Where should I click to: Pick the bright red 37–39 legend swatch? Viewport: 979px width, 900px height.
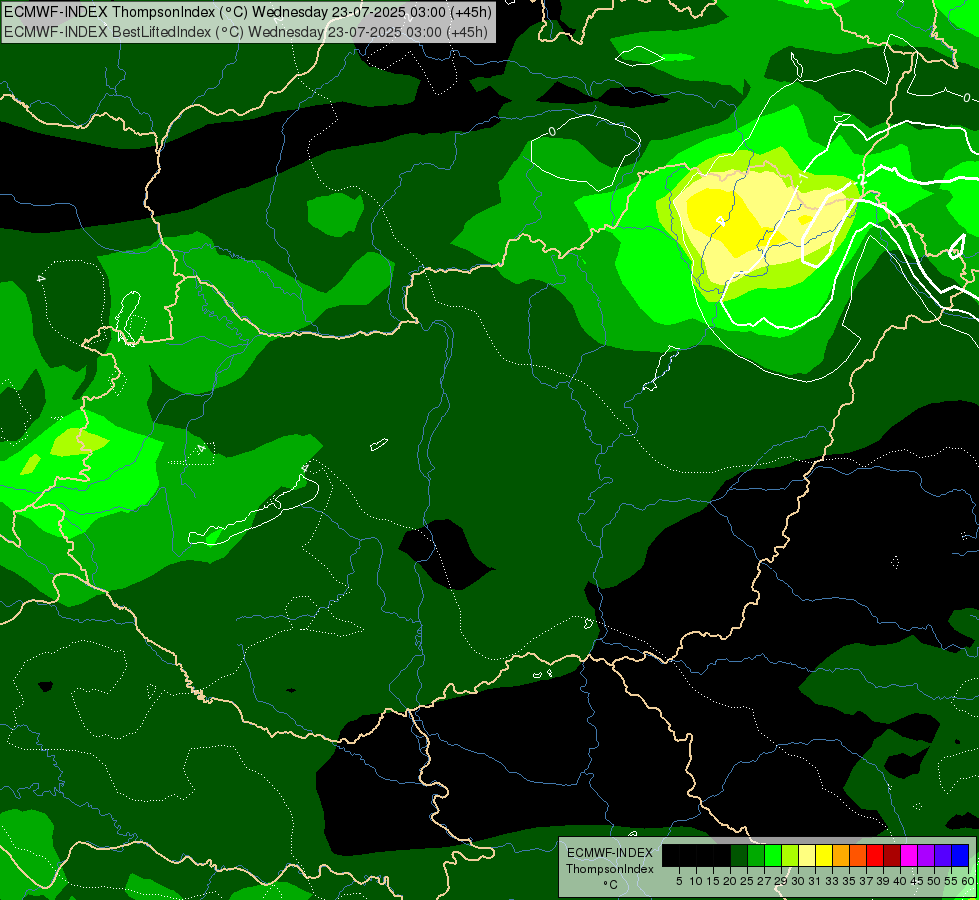tap(875, 855)
